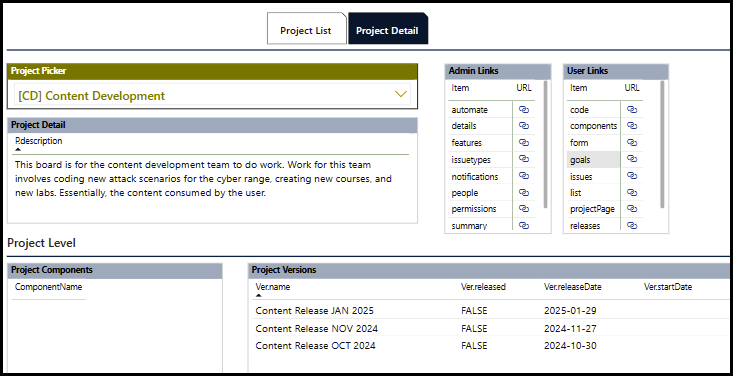Open the features admin link icon
This screenshot has height=376, width=733.
(x=524, y=143)
